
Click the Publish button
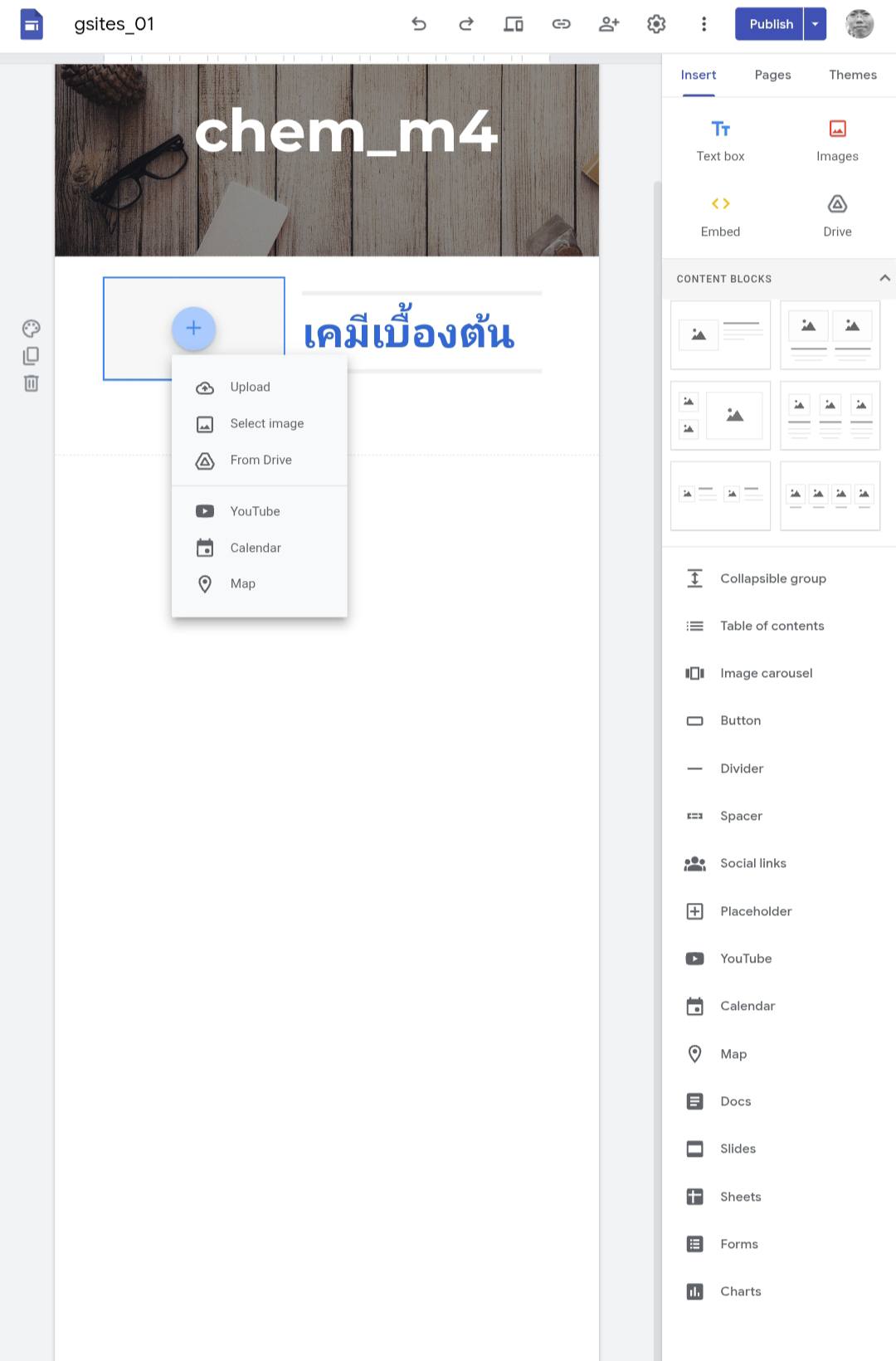770,24
